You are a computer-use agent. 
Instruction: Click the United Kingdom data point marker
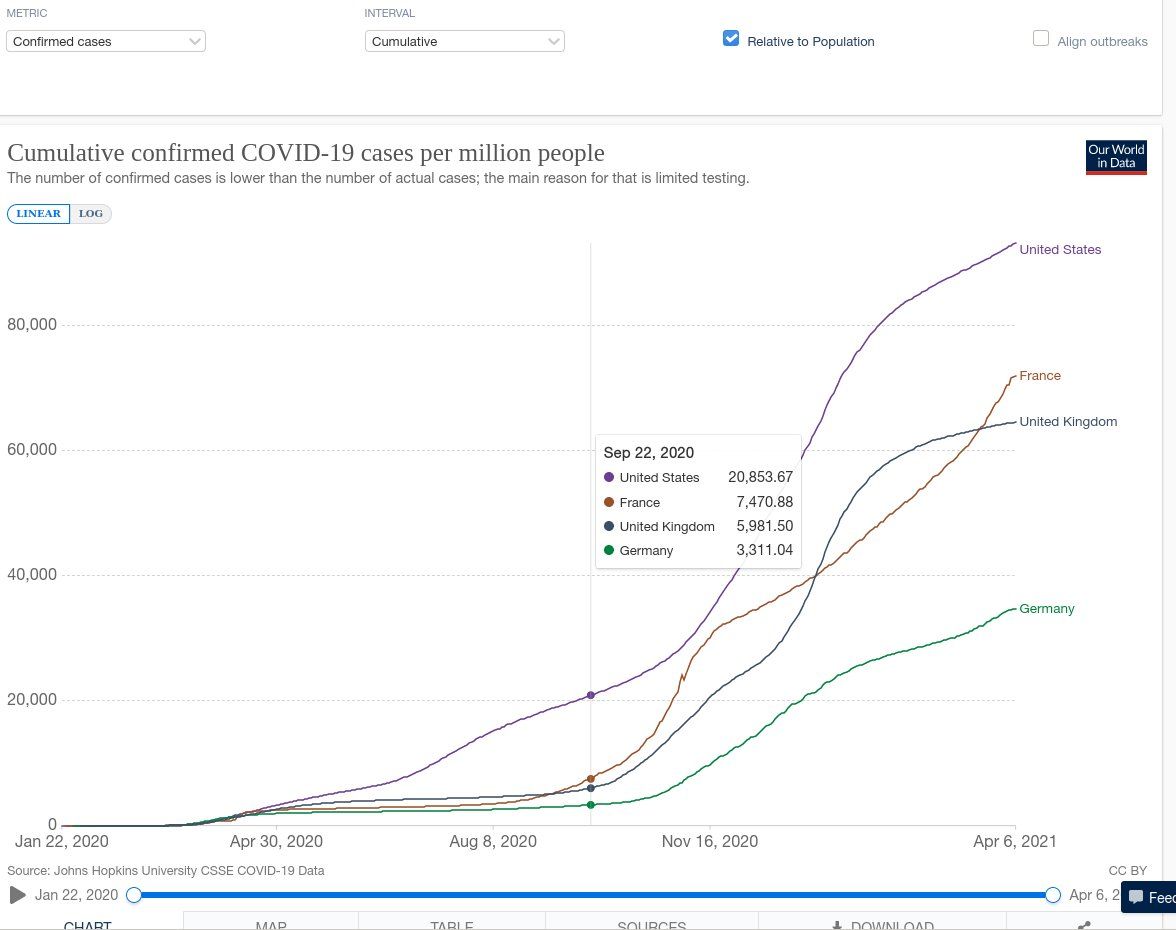591,788
